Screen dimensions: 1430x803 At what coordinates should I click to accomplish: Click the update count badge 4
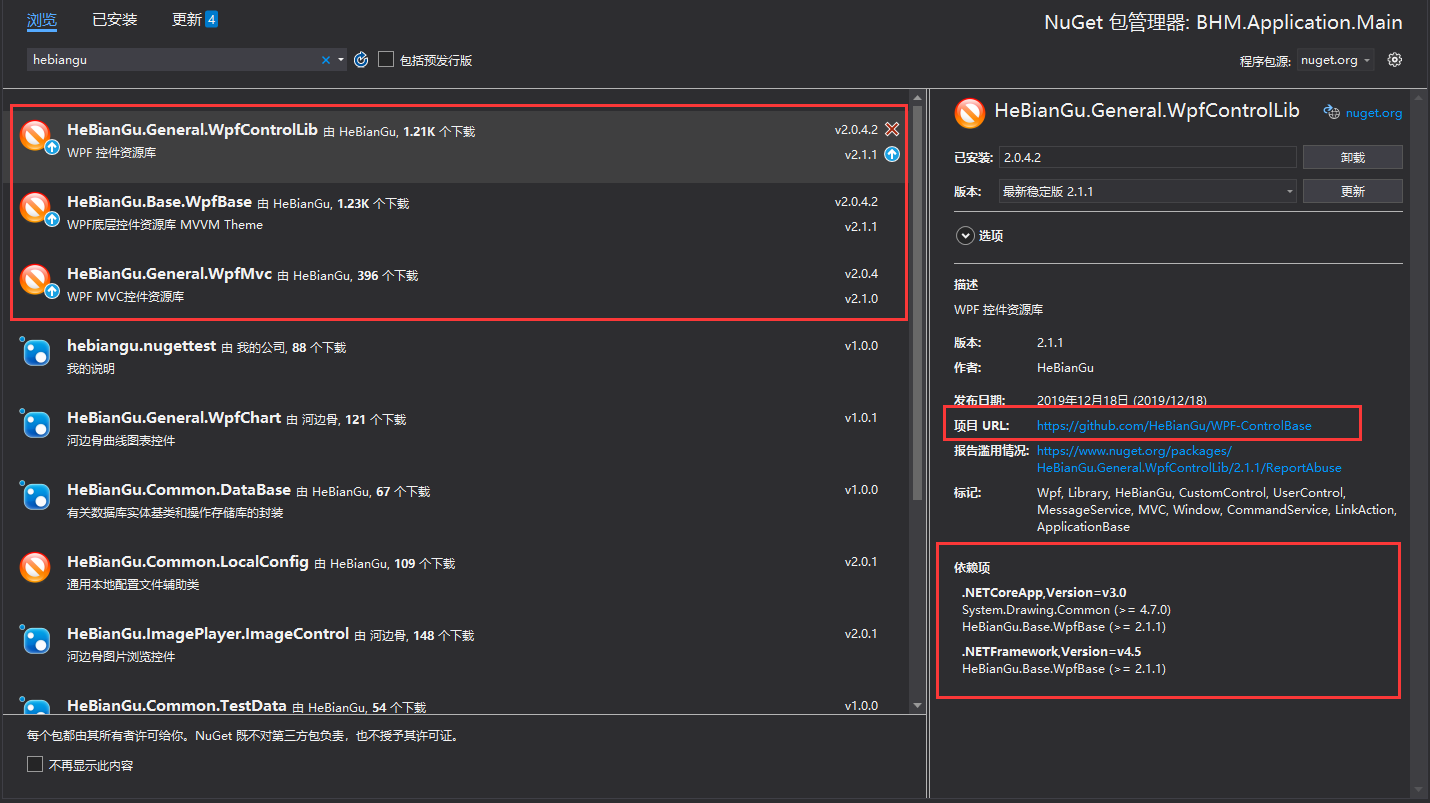tap(212, 19)
